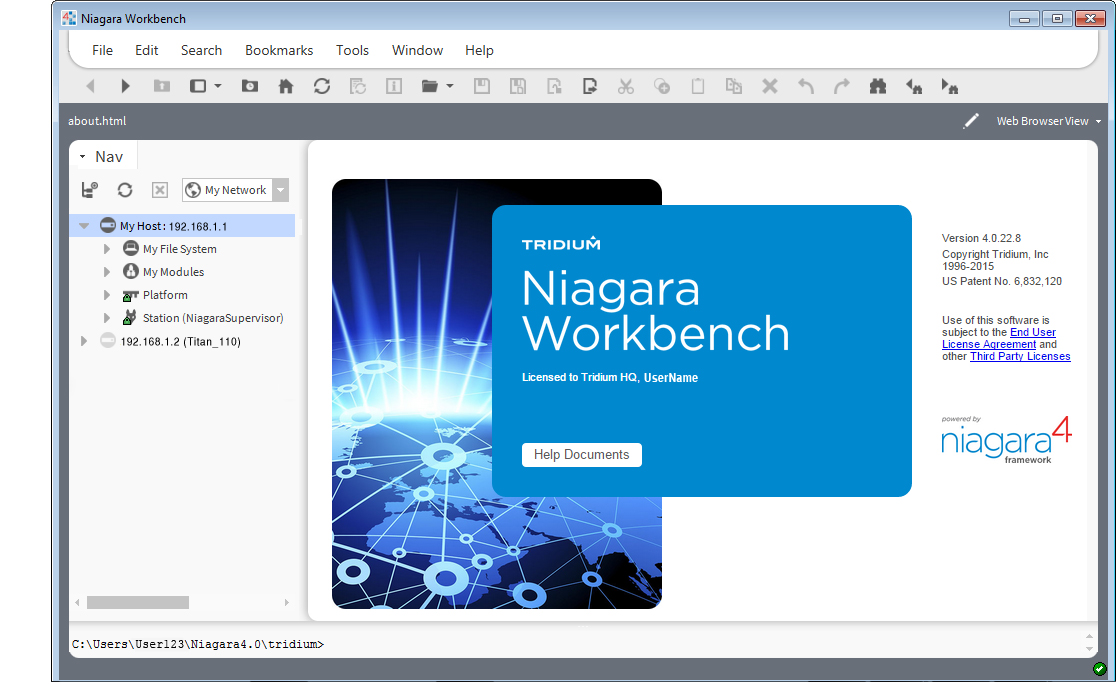The image size is (1116, 684).
Task: Expand the Station (NiagaraSupervisor) node
Action: pos(107,317)
